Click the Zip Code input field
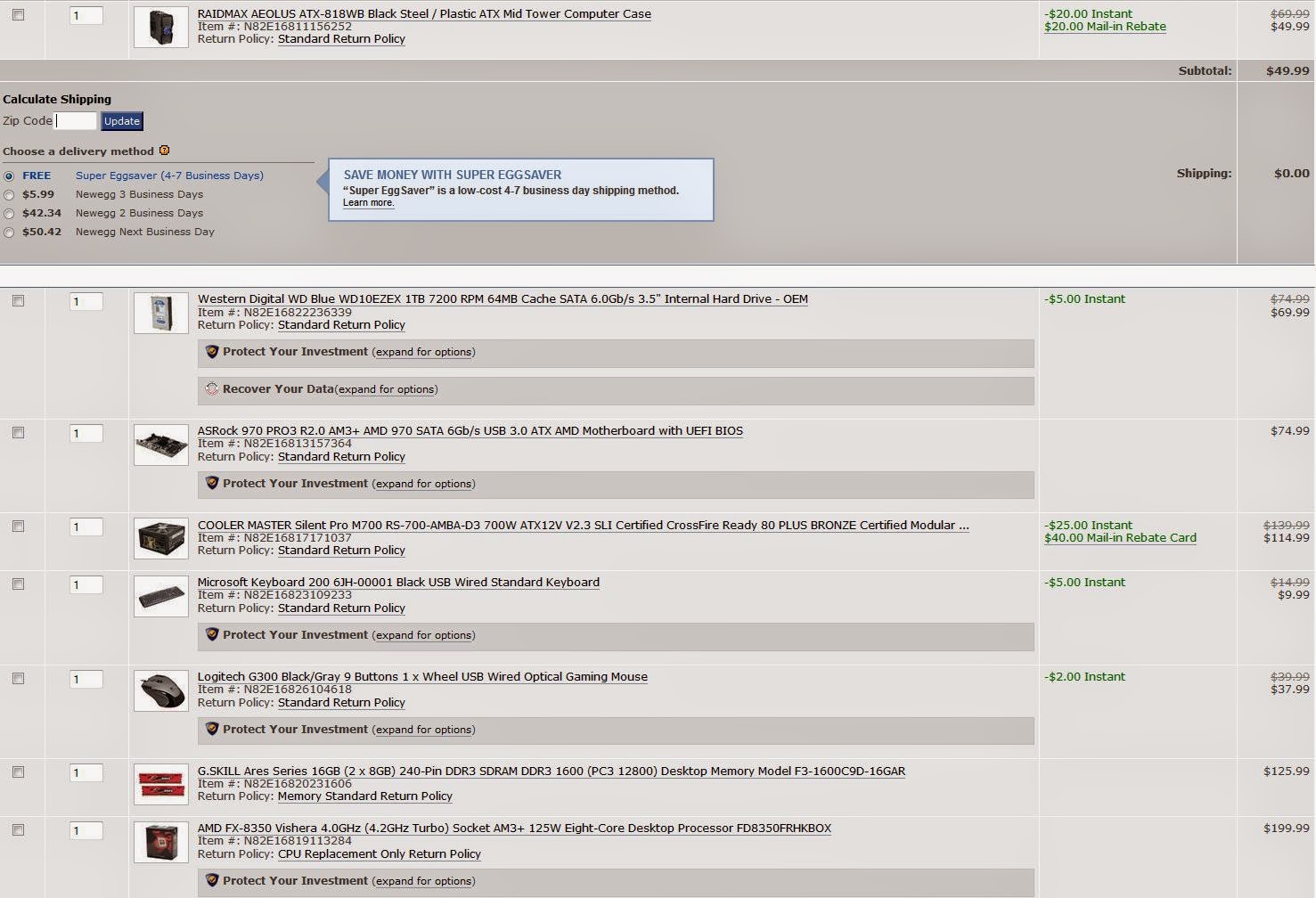 (76, 121)
